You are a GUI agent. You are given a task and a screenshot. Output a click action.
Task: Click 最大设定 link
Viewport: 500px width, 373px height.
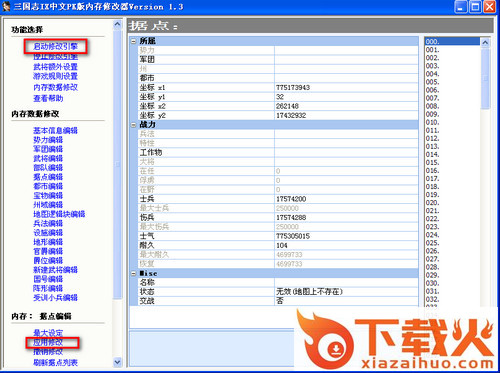pos(48,333)
